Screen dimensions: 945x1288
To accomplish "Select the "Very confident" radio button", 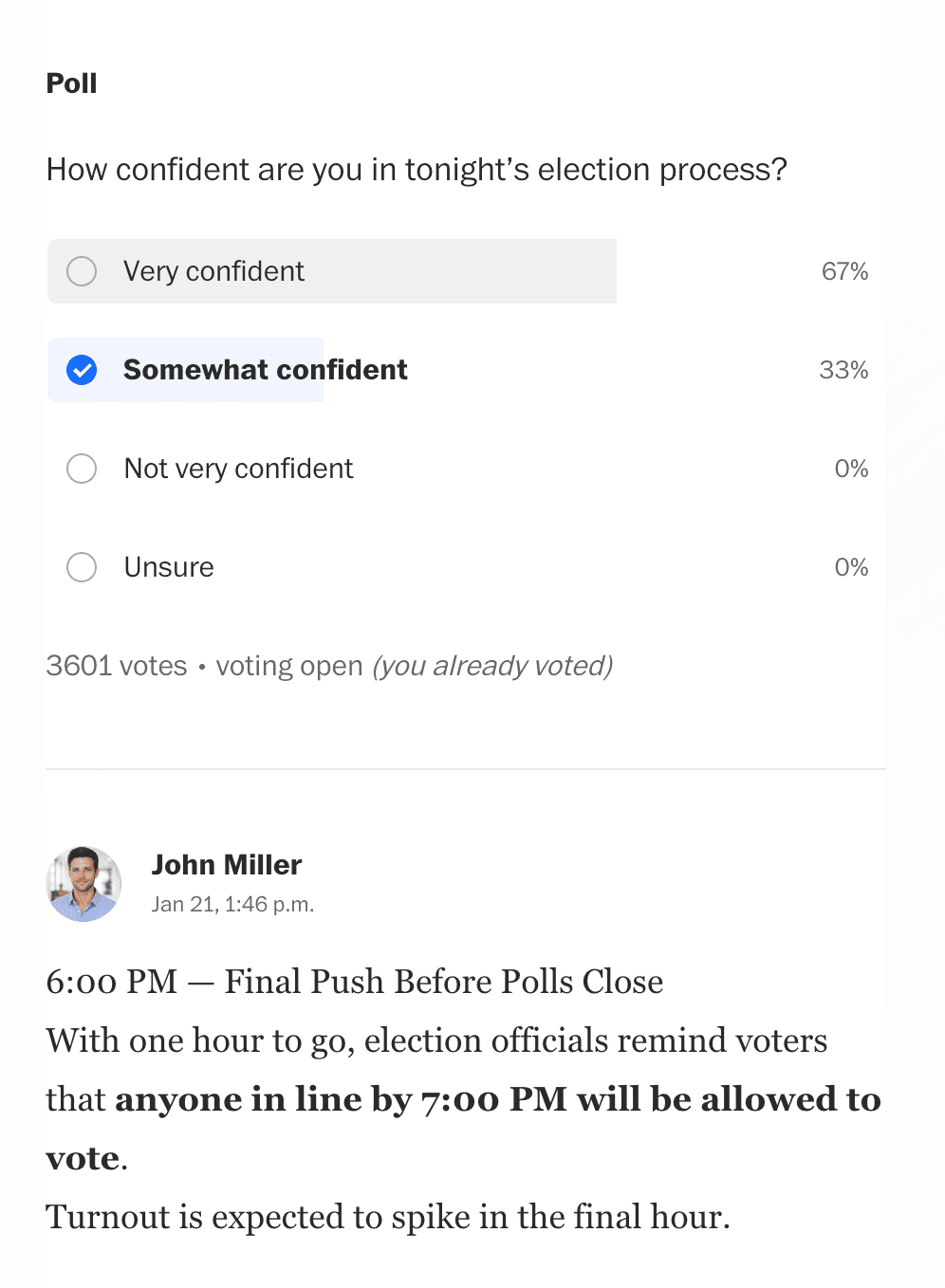I will pos(82,271).
